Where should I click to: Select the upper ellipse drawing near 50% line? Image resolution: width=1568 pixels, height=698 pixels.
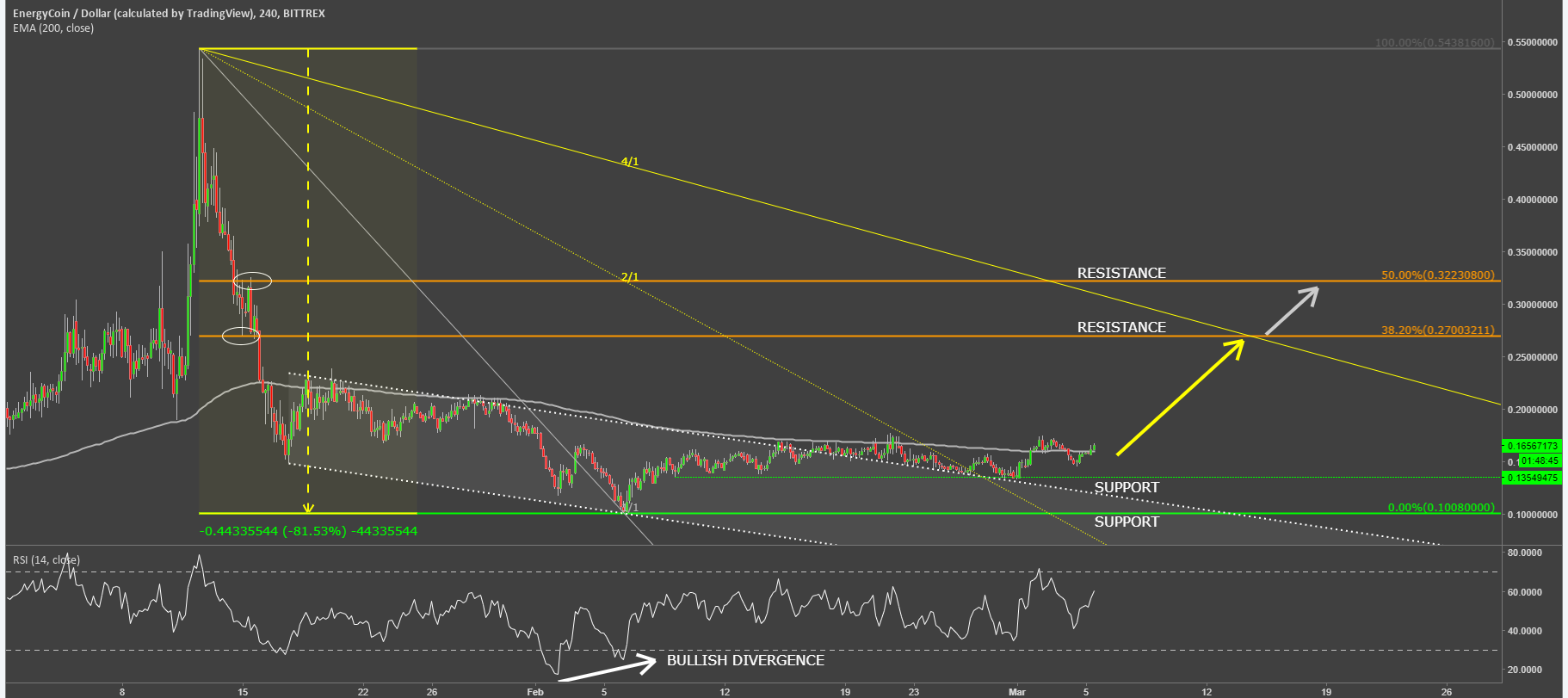coord(253,280)
